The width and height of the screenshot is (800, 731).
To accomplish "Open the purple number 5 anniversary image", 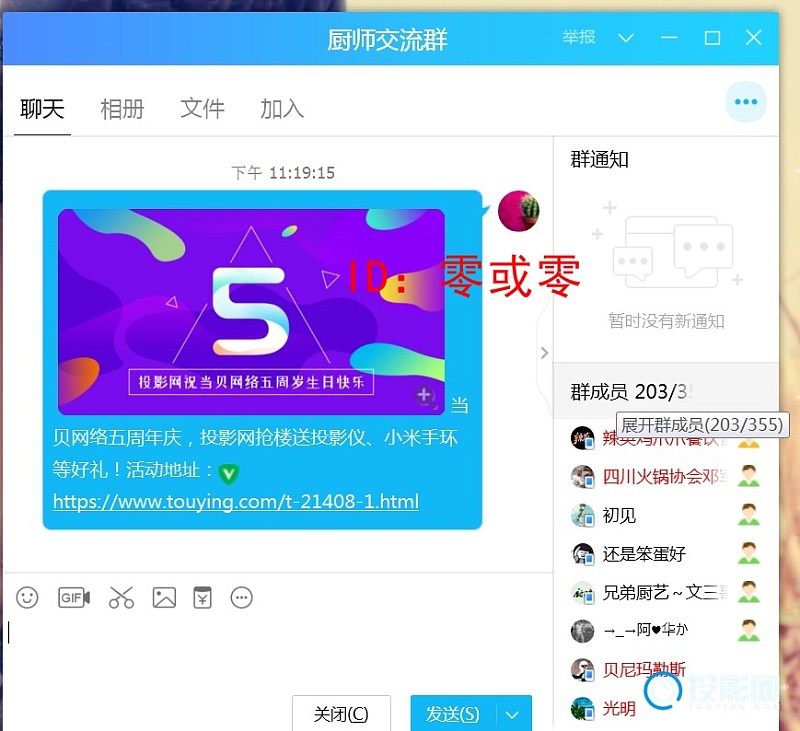I will coord(252,311).
